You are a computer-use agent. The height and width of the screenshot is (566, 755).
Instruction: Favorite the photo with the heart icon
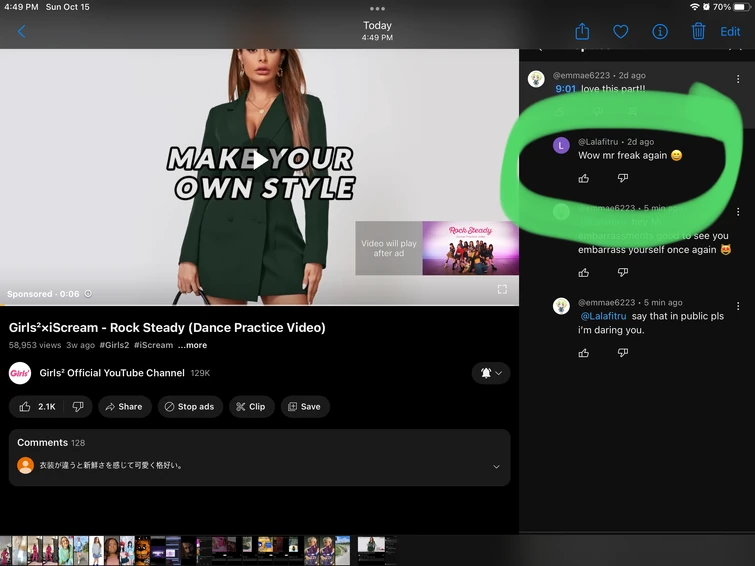[x=620, y=32]
